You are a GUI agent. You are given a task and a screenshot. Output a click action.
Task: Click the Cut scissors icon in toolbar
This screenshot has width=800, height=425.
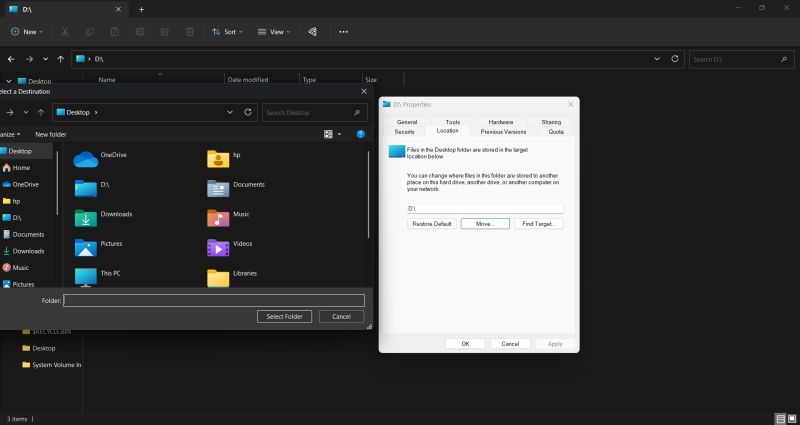pyautogui.click(x=65, y=32)
